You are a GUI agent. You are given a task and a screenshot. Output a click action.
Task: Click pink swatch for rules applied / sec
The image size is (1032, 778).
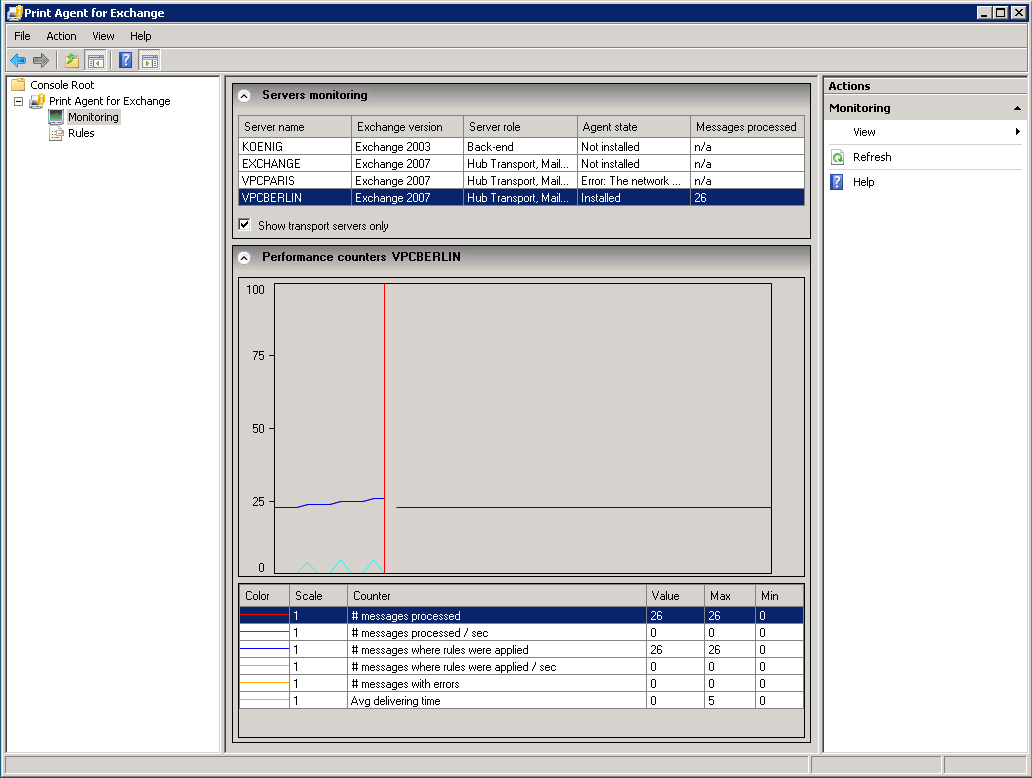coord(265,667)
